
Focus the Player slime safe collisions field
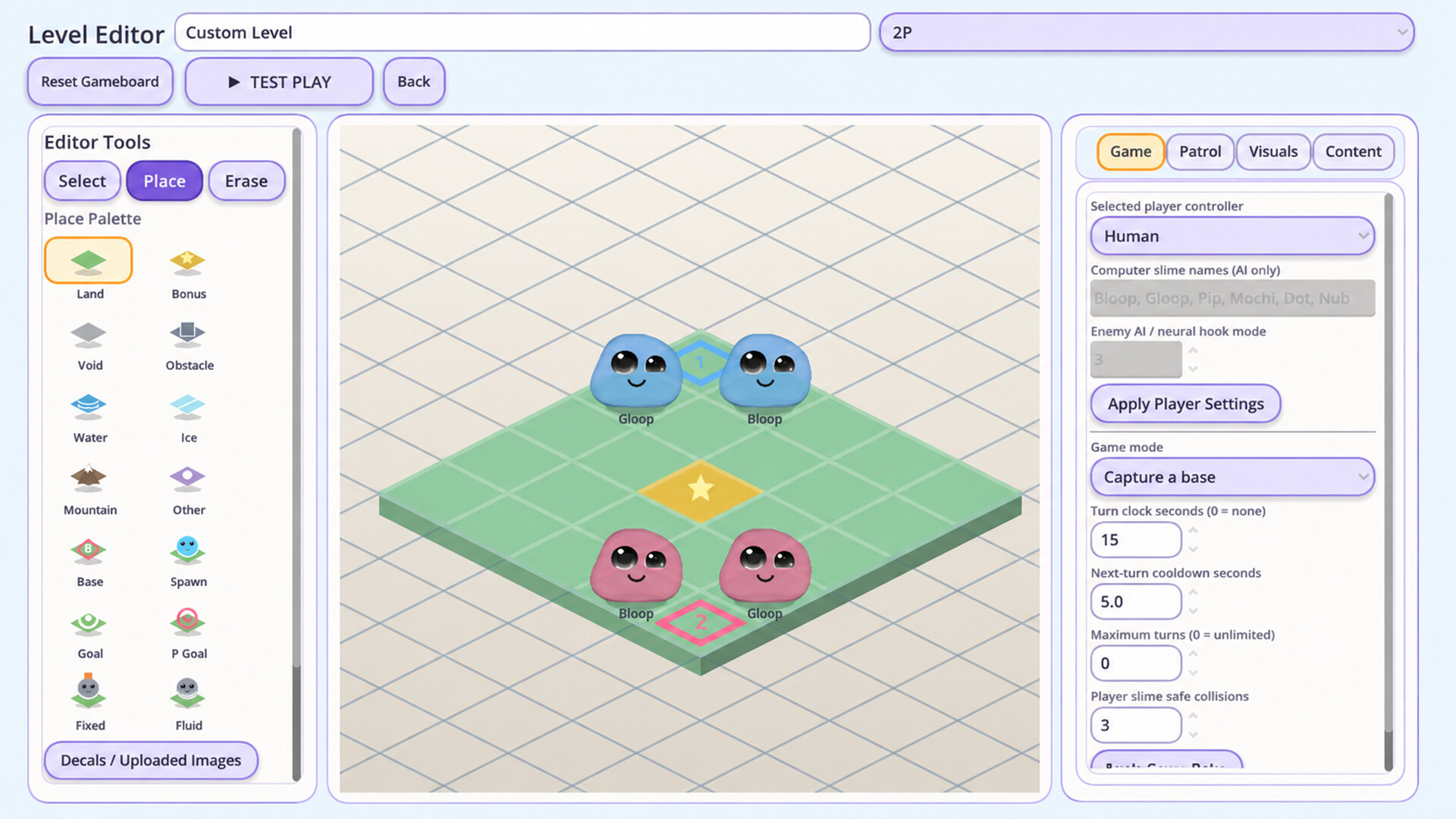point(1135,725)
